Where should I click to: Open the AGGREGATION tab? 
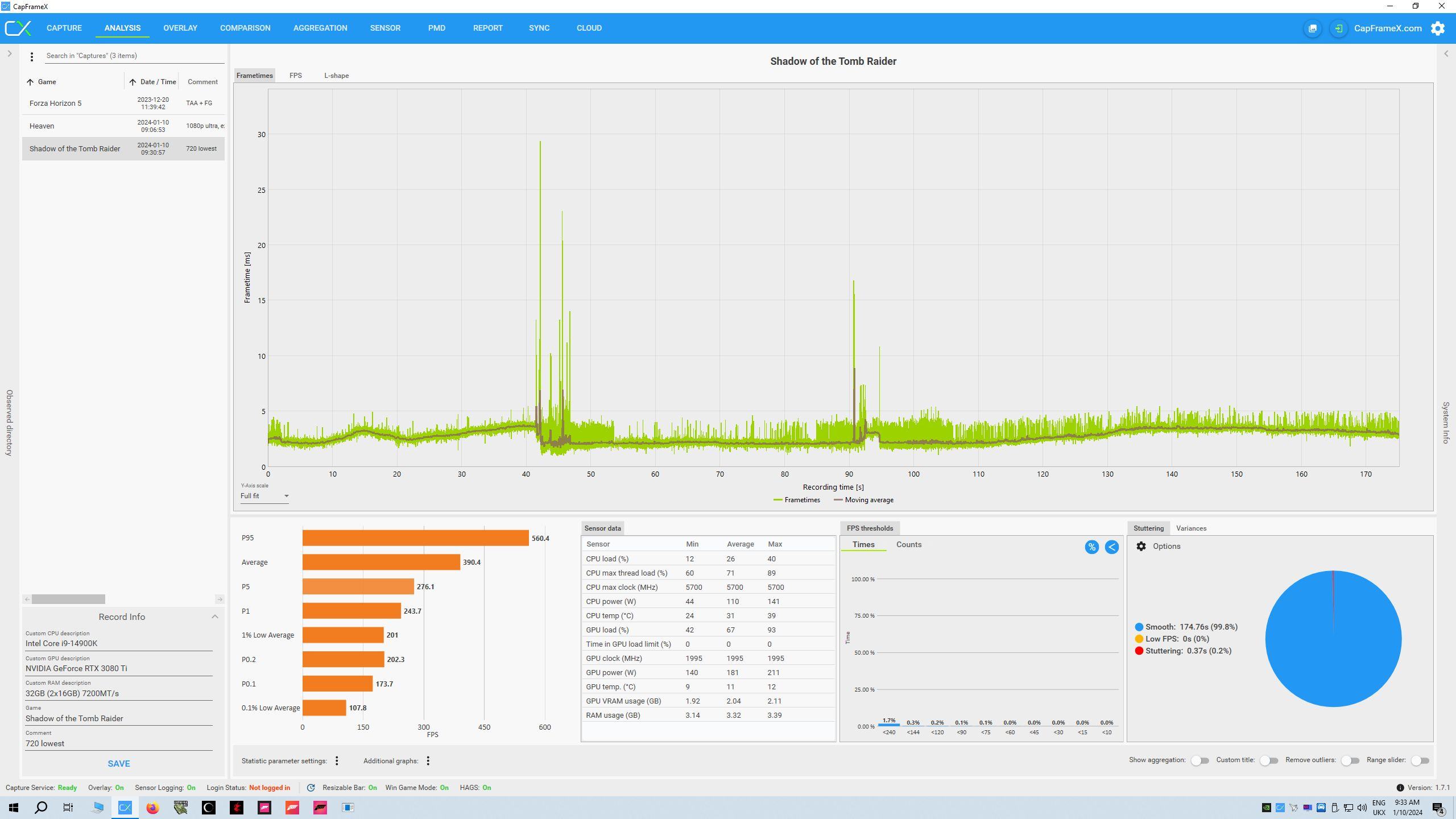320,28
